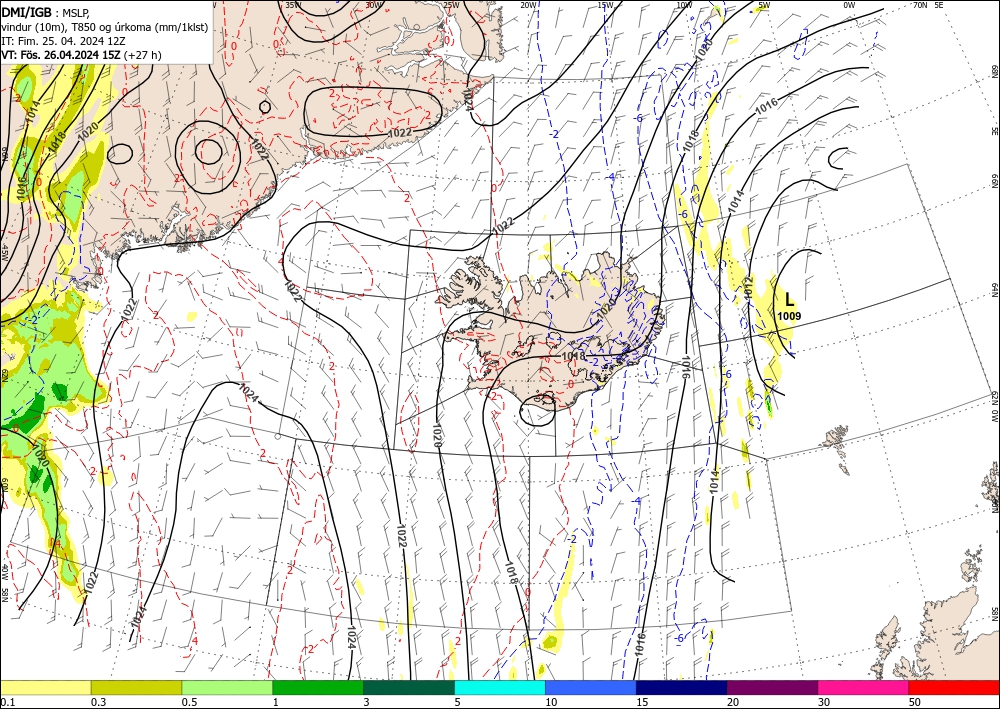Image resolution: width=1000 pixels, height=709 pixels.
Task: Click the legend value '50'
Action: (x=915, y=702)
